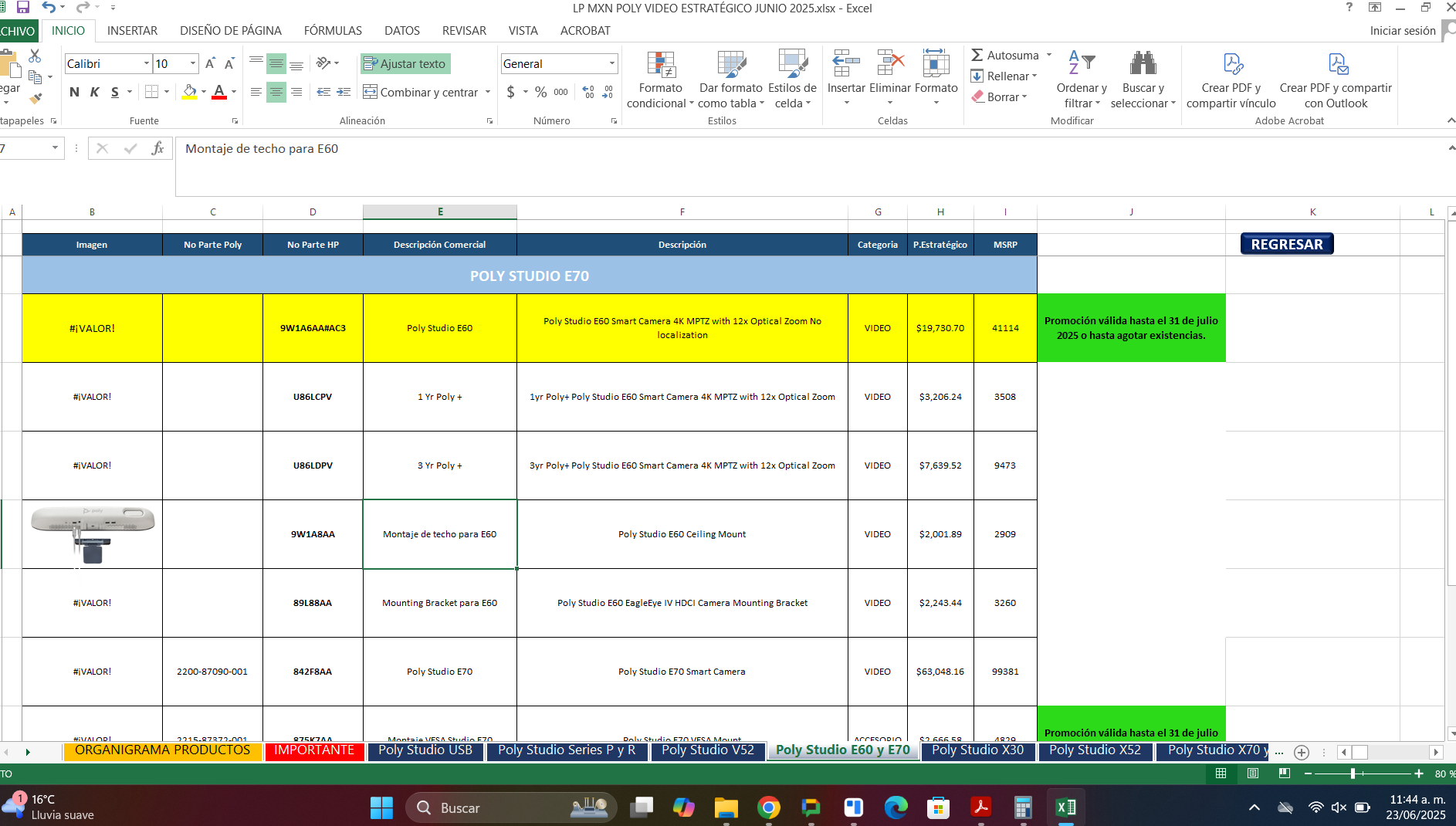Add a new sheet with plus button
Viewport: 1456px width, 826px height.
[x=1302, y=752]
